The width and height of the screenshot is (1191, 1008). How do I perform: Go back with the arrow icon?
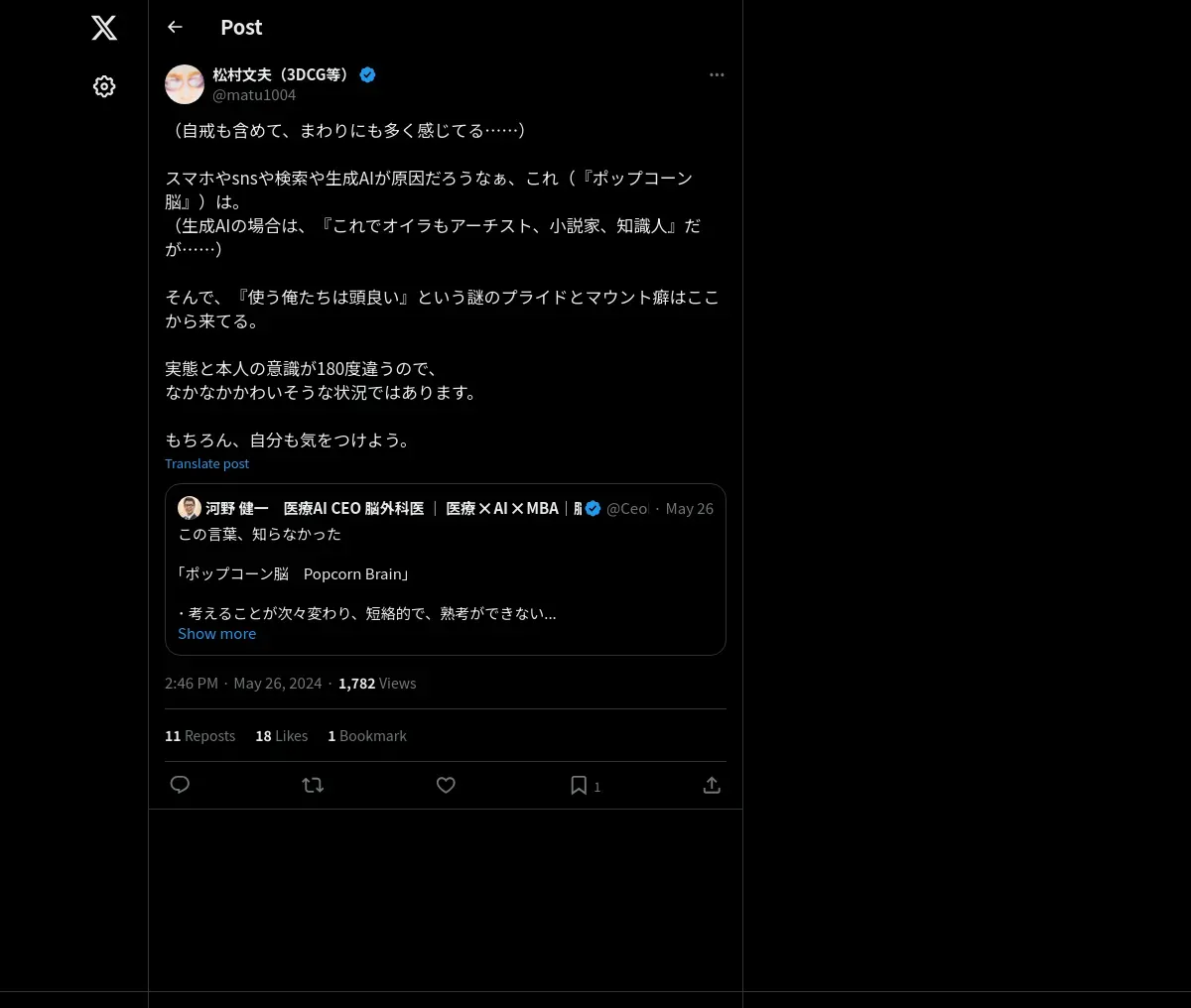[x=175, y=27]
